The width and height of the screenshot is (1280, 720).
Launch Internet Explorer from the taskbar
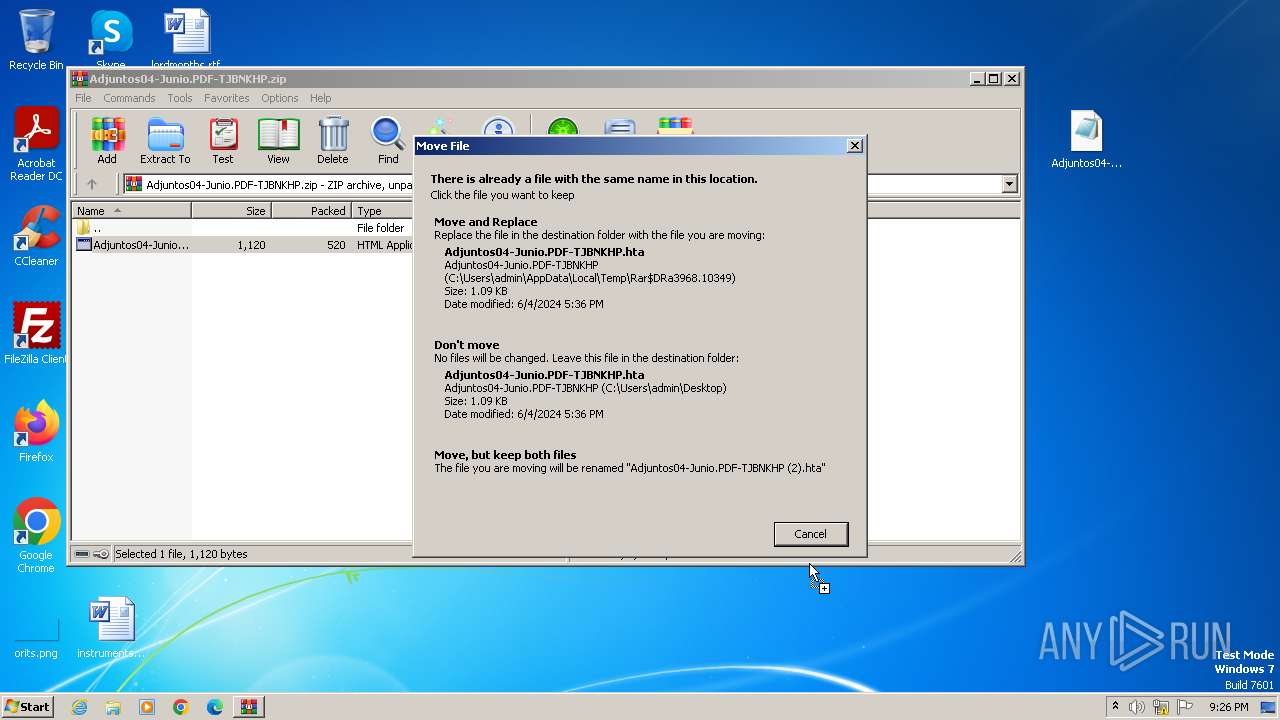pyautogui.click(x=79, y=707)
